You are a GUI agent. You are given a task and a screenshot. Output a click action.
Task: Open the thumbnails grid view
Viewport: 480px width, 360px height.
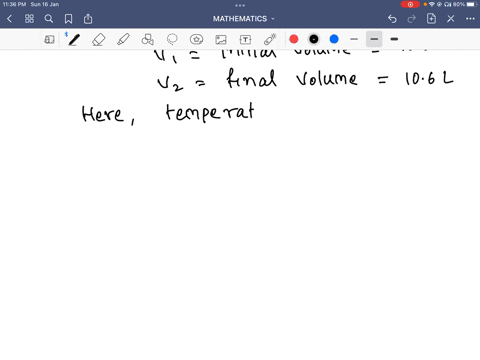(29, 19)
